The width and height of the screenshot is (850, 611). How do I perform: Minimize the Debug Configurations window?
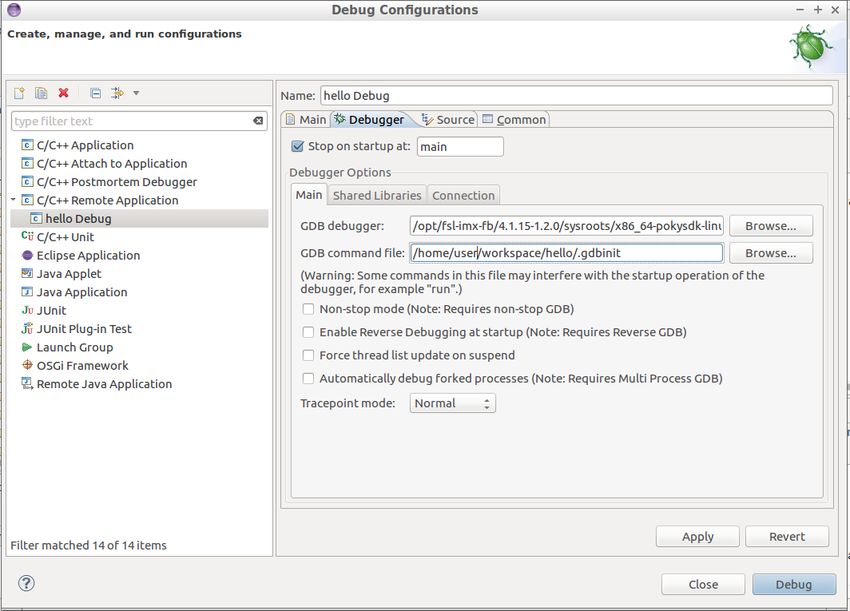click(x=800, y=10)
